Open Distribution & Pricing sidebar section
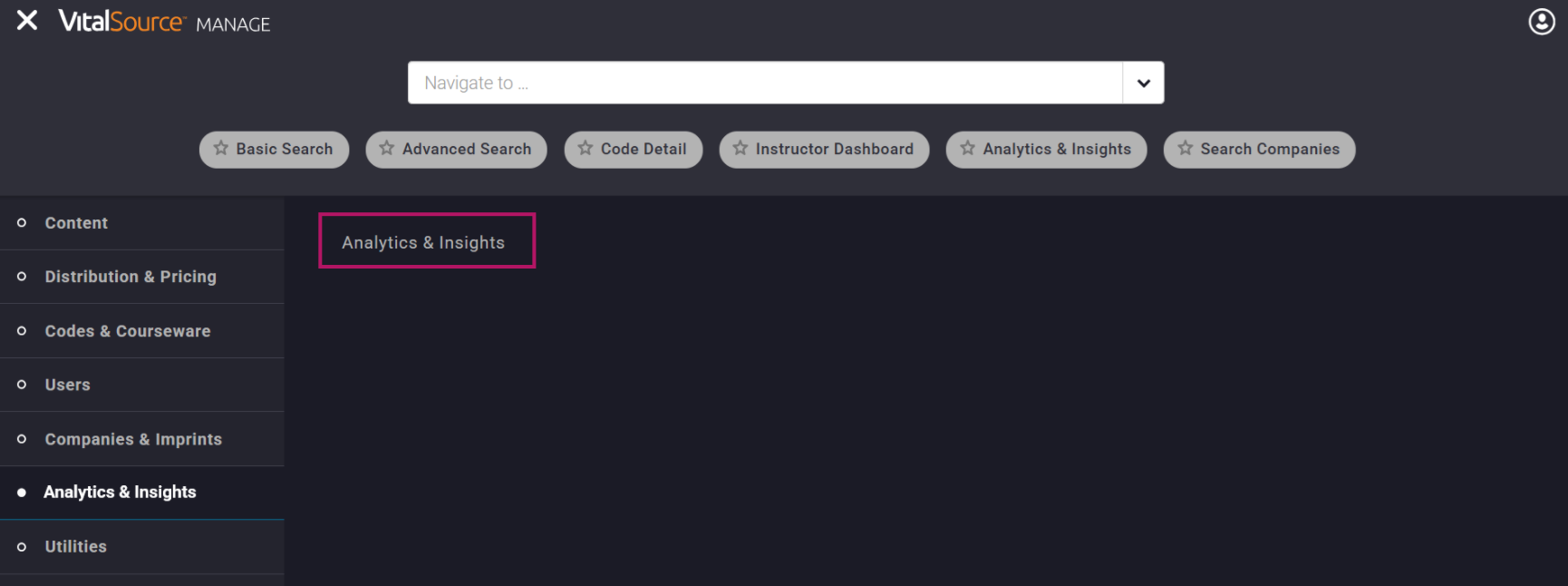Image resolution: width=1568 pixels, height=586 pixels. tap(131, 277)
